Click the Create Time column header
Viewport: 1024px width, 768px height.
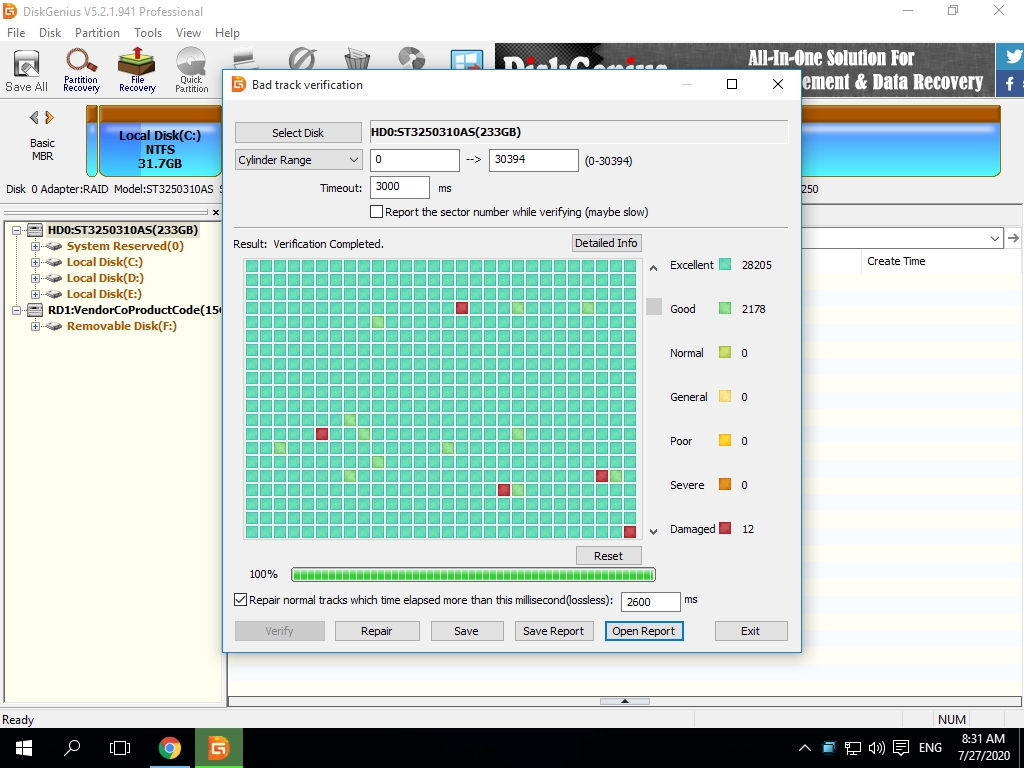(x=896, y=261)
